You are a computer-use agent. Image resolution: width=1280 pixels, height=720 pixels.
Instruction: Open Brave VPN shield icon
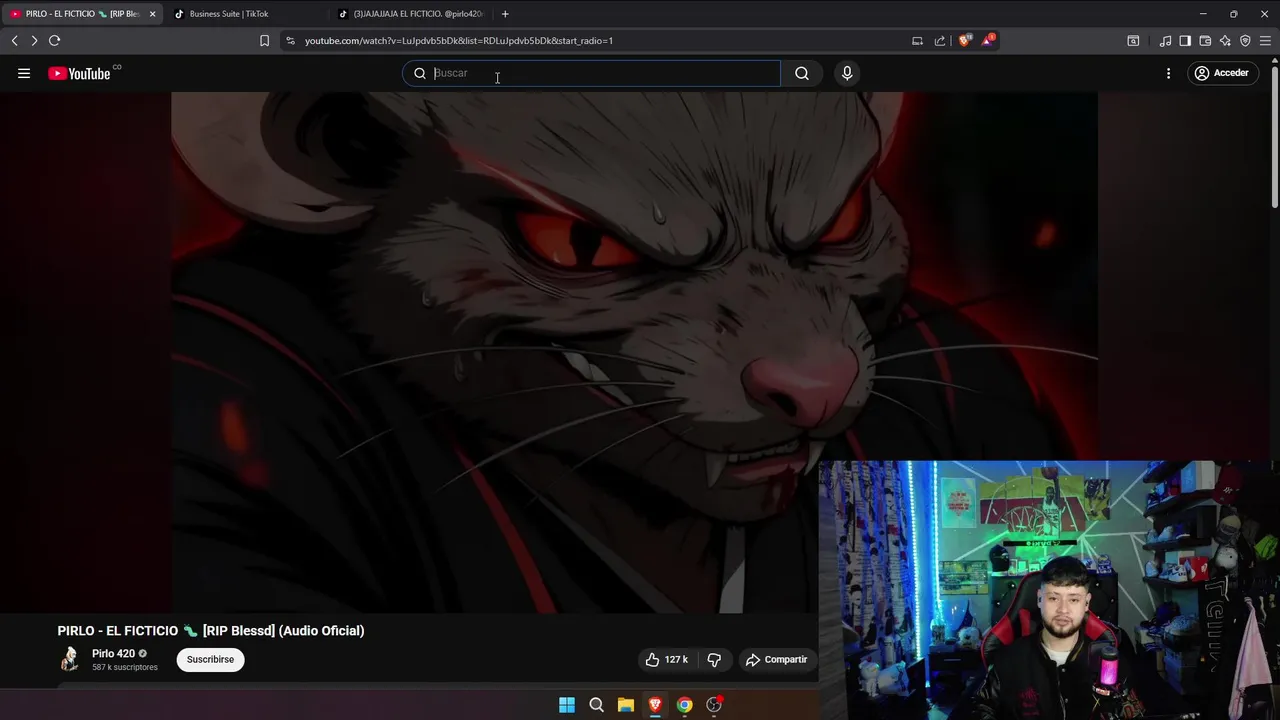pos(1245,41)
